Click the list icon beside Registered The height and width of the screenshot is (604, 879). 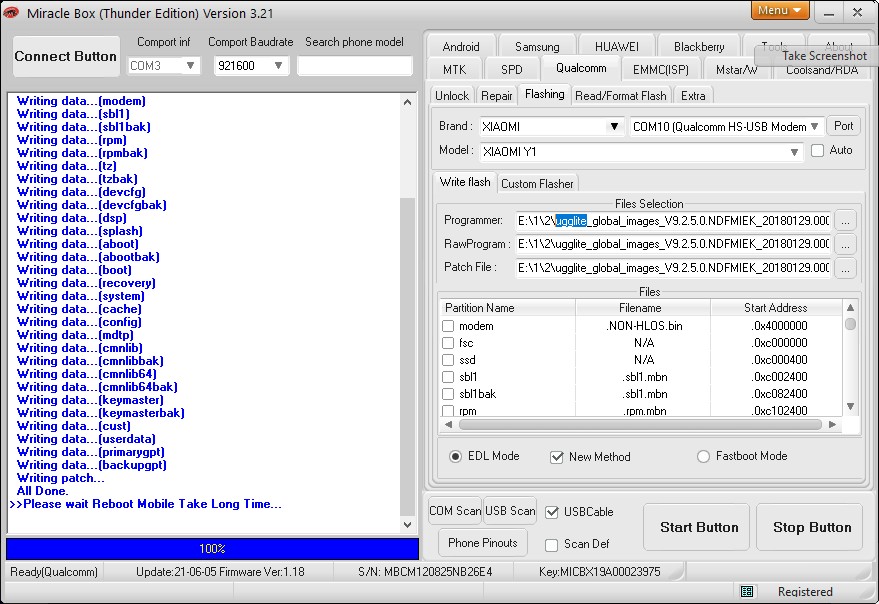tap(747, 591)
